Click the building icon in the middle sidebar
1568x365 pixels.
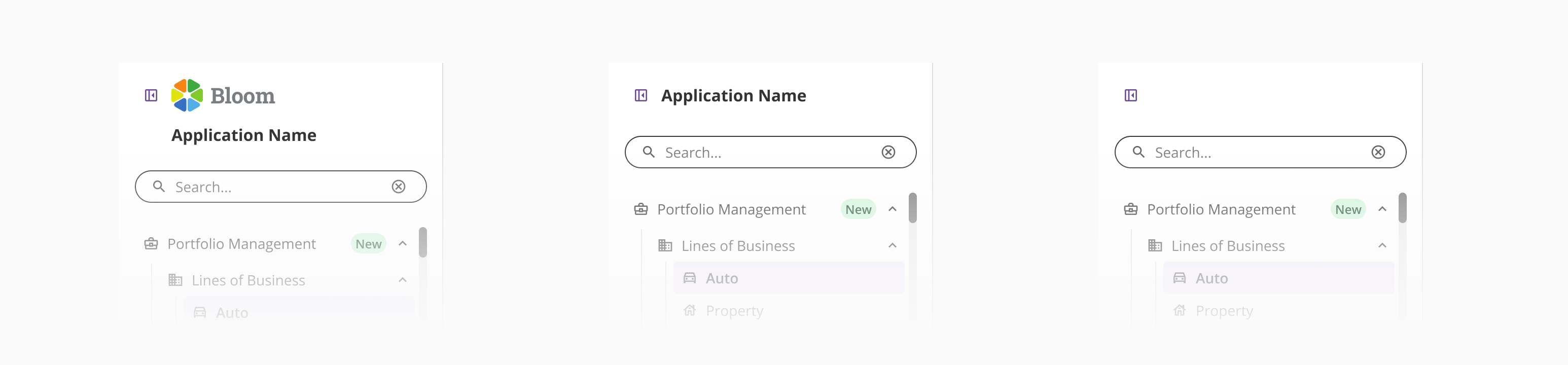[665, 246]
